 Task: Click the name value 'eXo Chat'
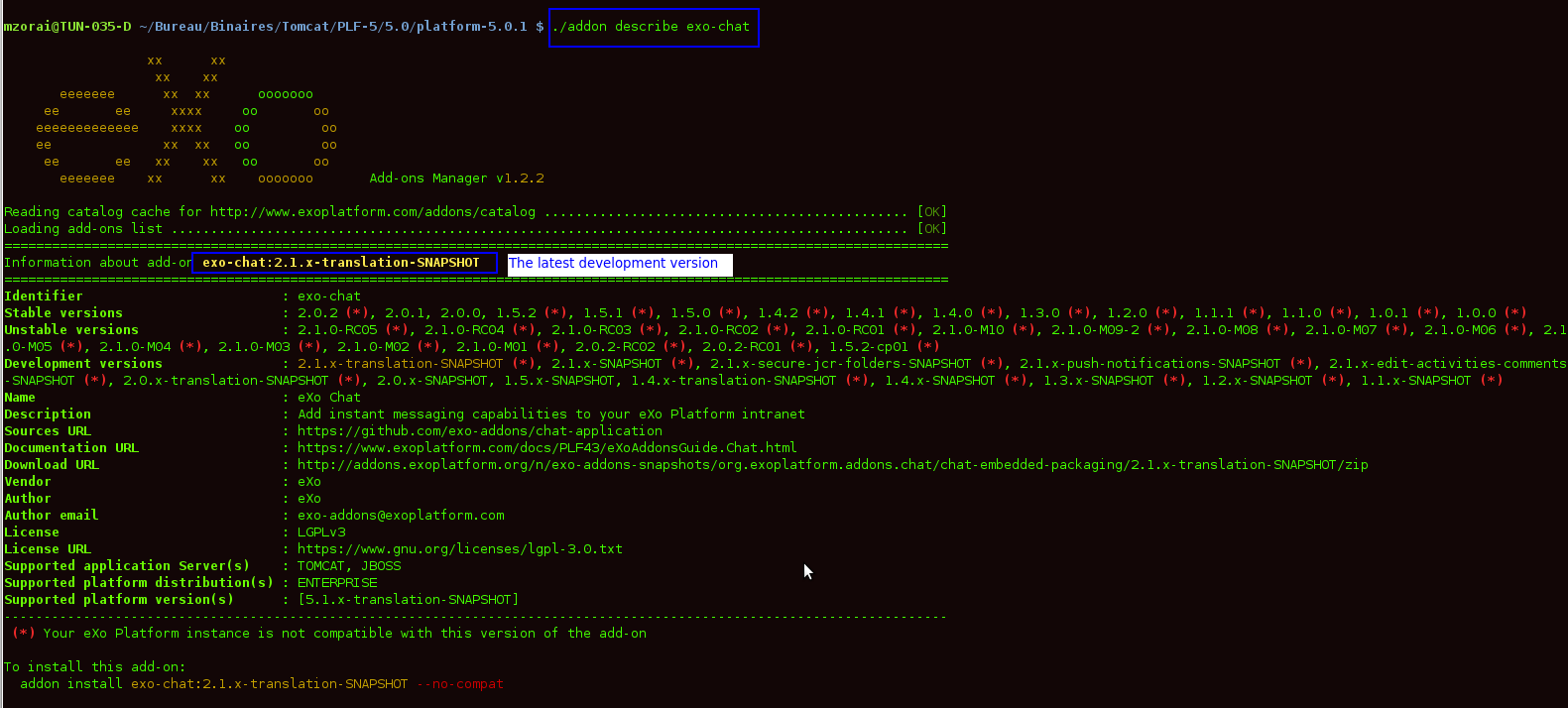[329, 398]
